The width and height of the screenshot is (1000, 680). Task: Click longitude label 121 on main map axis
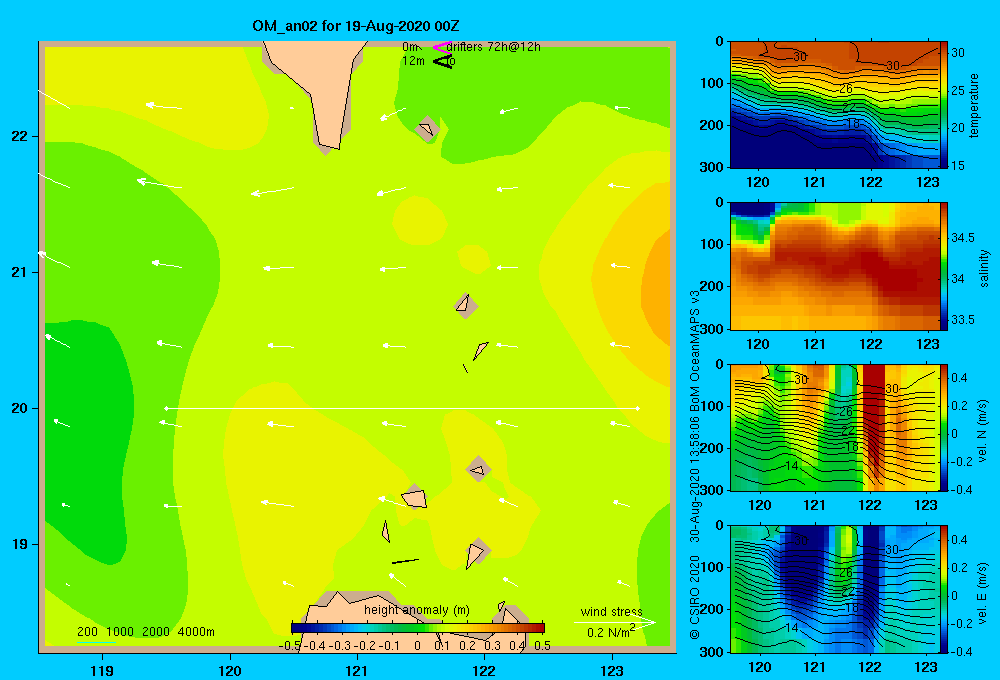(x=357, y=670)
